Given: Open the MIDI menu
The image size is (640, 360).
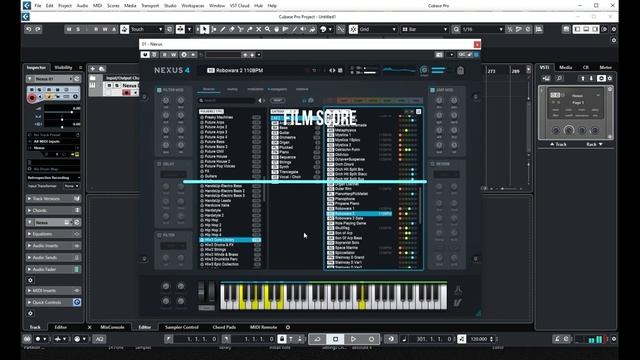Looking at the screenshot, I should [x=97, y=6].
